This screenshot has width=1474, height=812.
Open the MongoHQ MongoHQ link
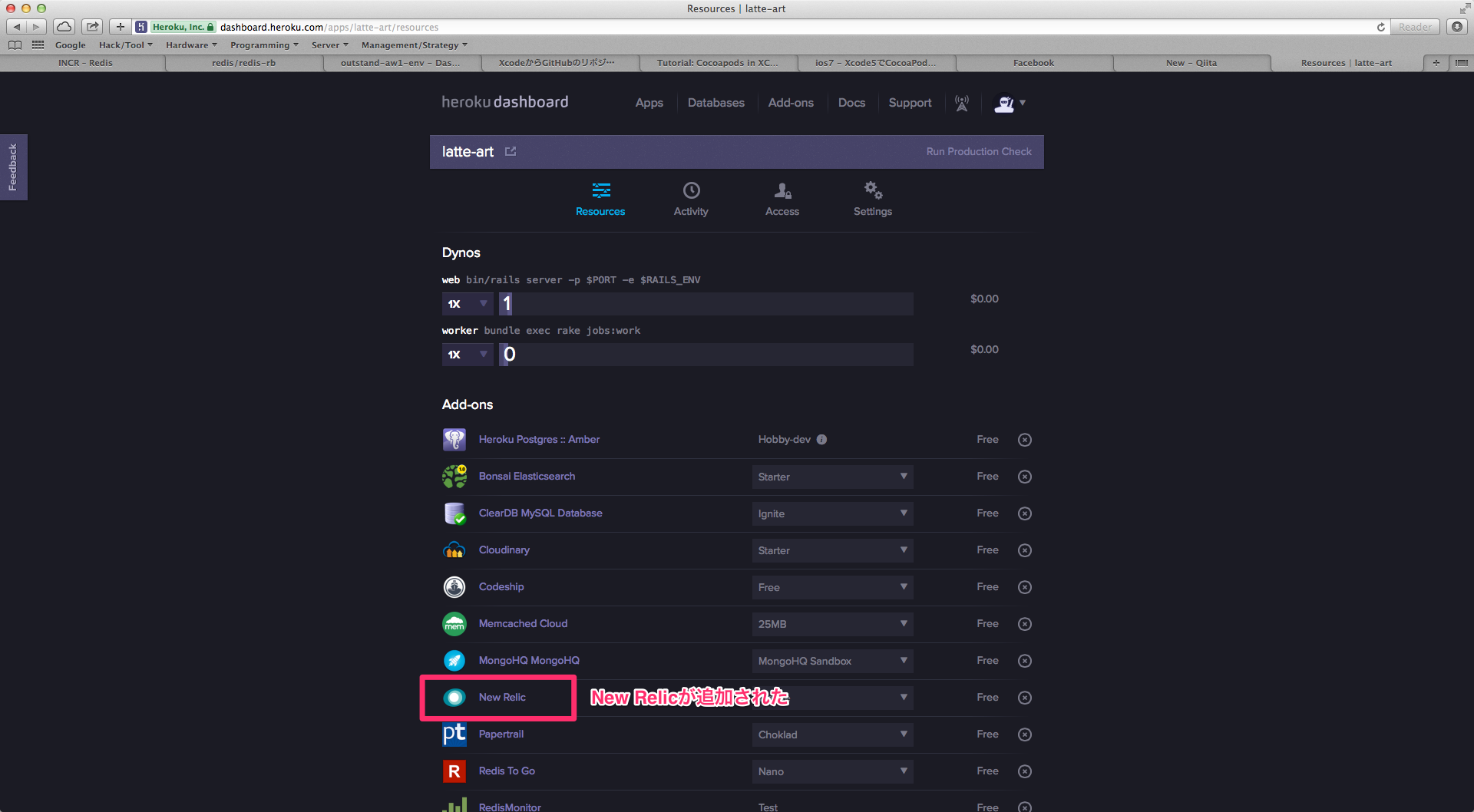coord(529,661)
